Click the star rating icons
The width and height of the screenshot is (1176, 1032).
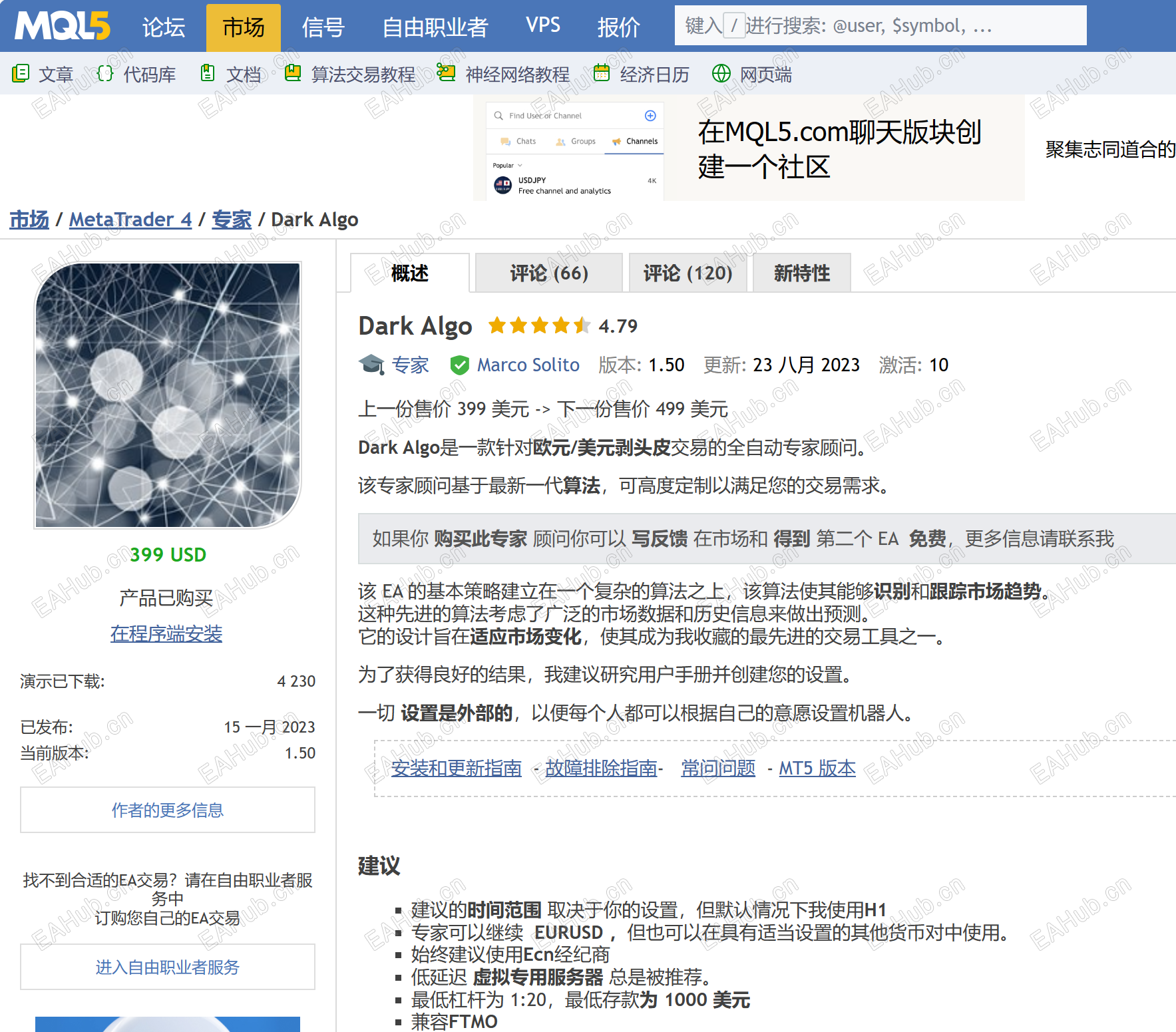(539, 325)
